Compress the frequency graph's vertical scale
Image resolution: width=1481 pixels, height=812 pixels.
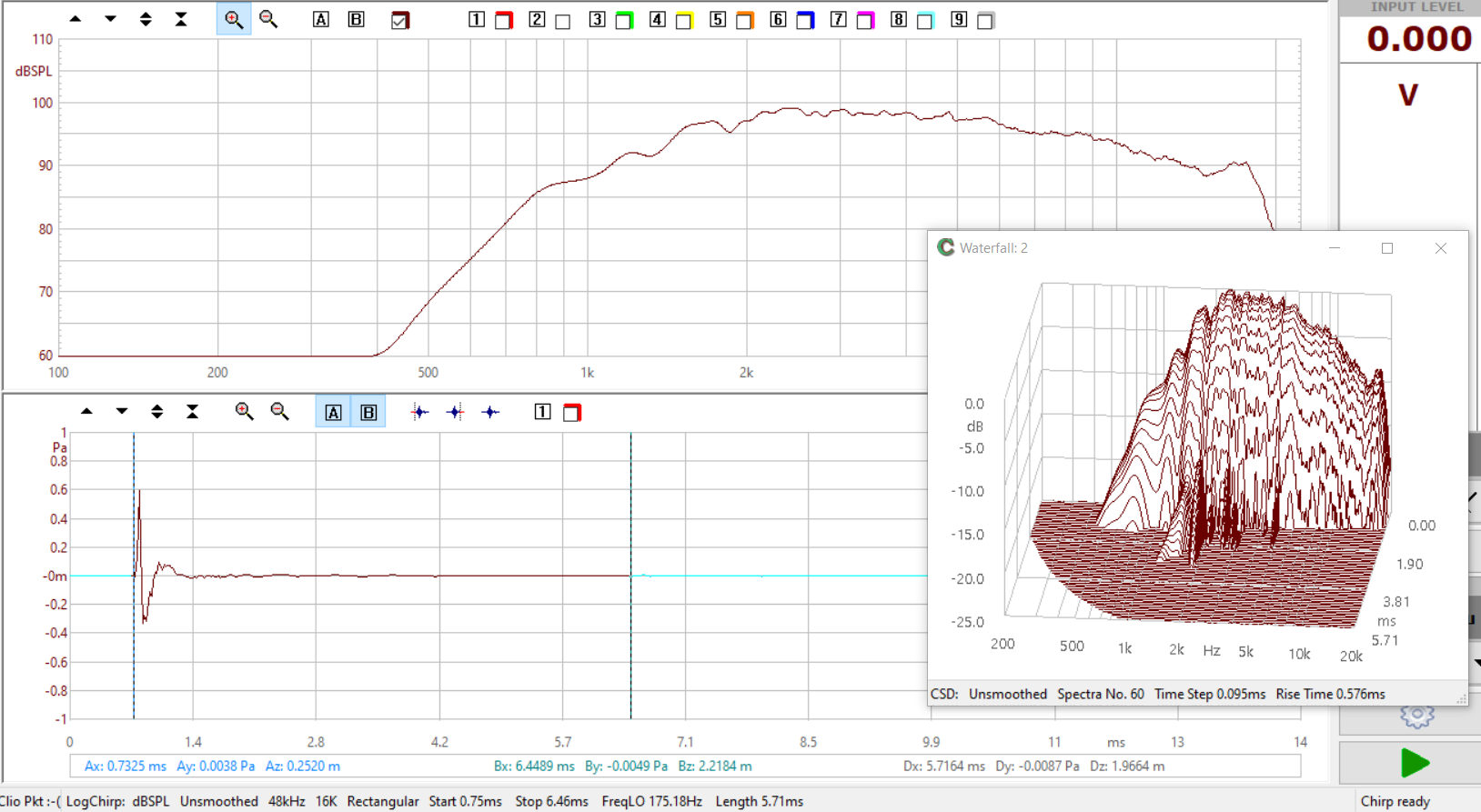(x=181, y=19)
